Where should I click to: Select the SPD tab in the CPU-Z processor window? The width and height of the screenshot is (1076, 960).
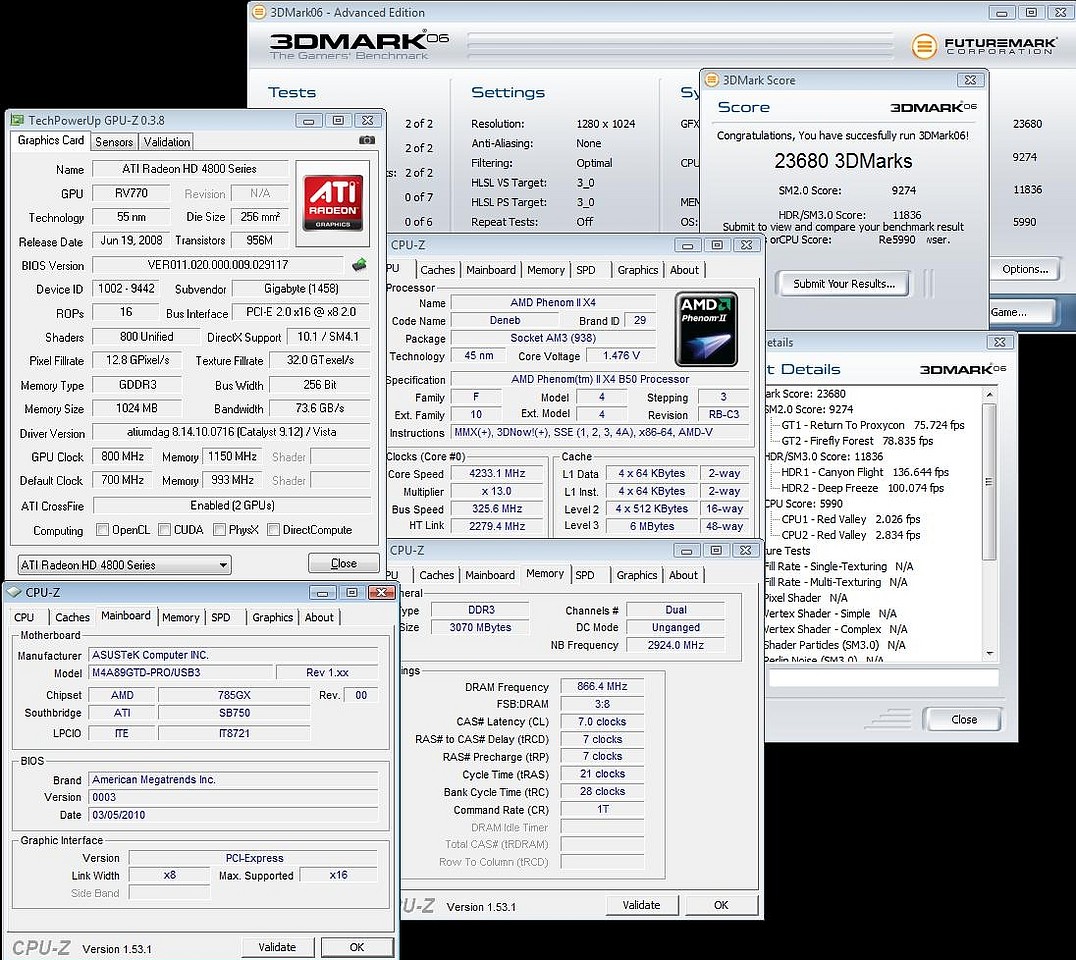click(x=585, y=270)
